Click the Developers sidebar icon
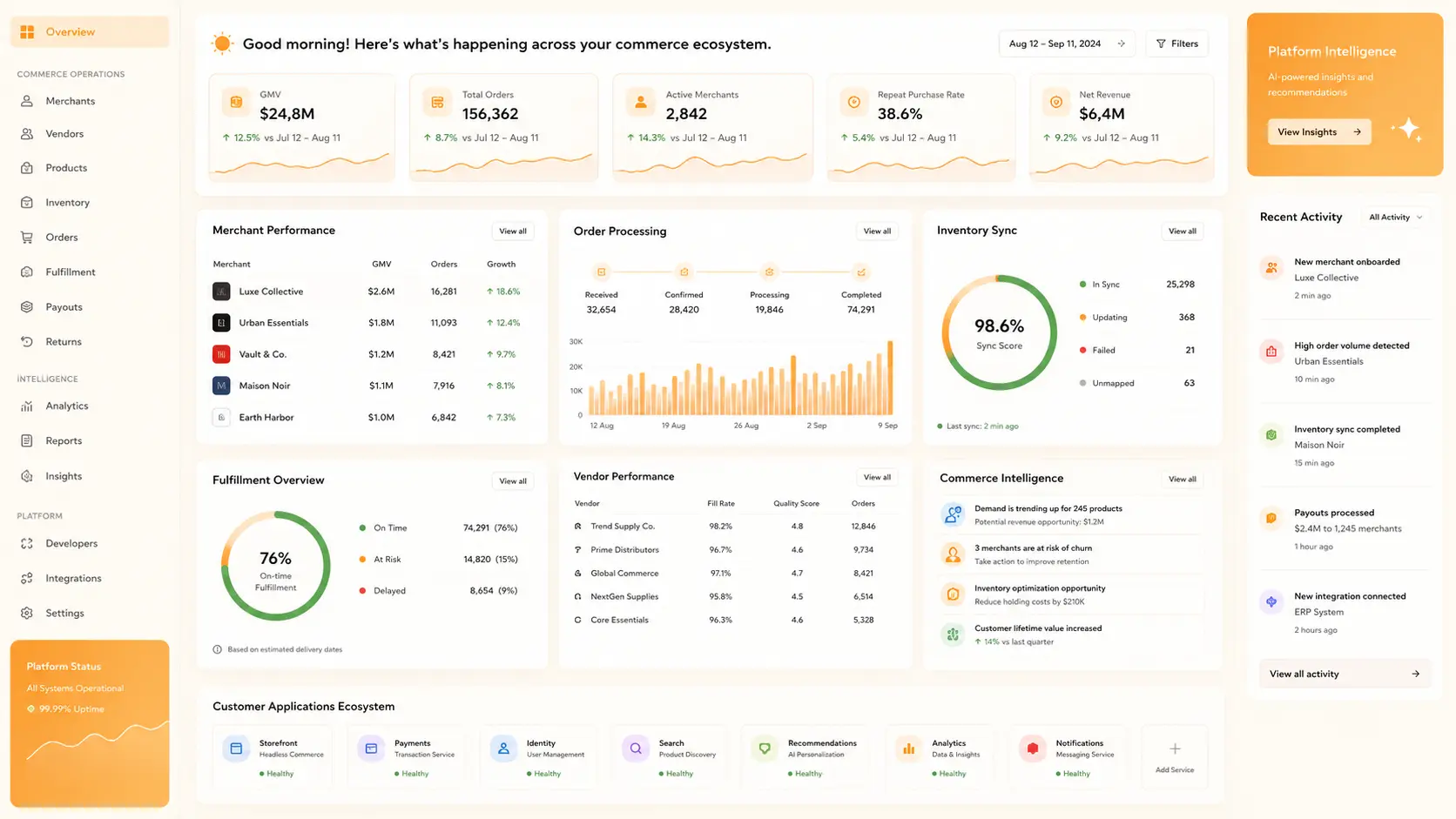The image size is (1456, 819). (27, 544)
